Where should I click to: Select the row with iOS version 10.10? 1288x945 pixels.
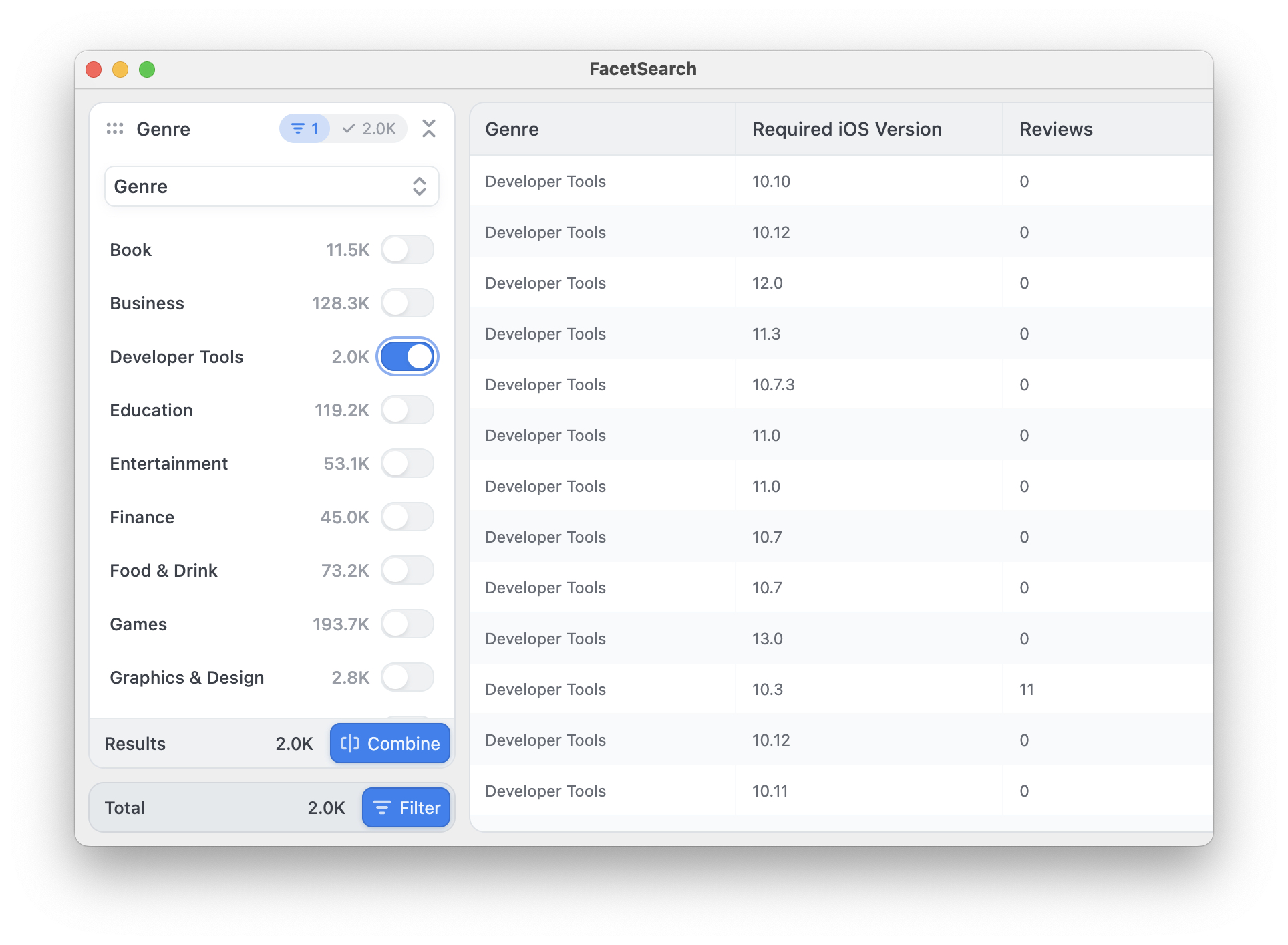[x=842, y=182]
